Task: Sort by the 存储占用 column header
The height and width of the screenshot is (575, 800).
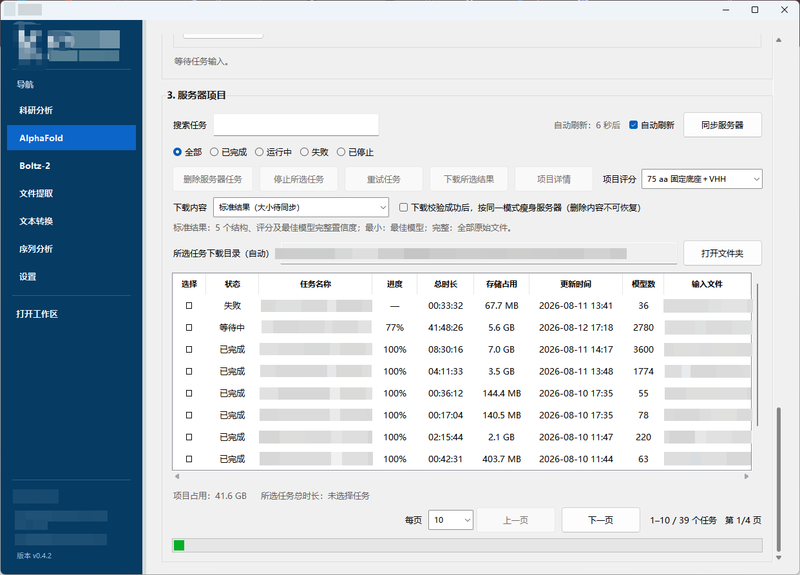Action: [x=502, y=284]
